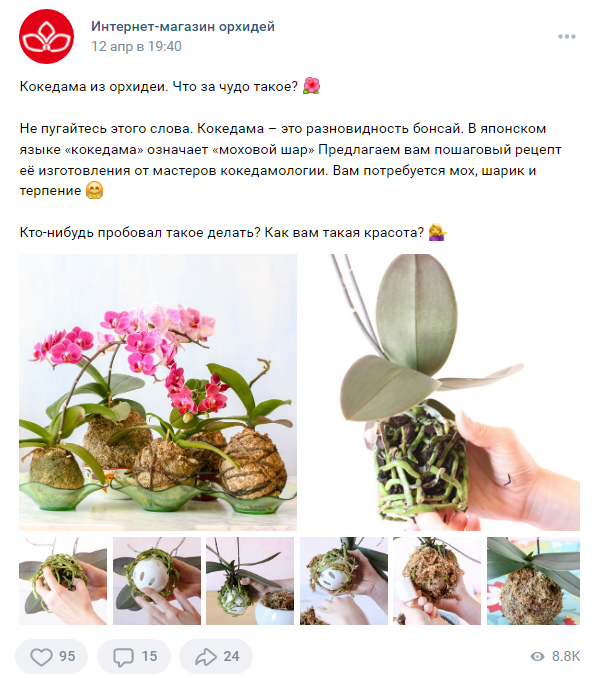Open the last thumbnail of finished moss ball

533,581
